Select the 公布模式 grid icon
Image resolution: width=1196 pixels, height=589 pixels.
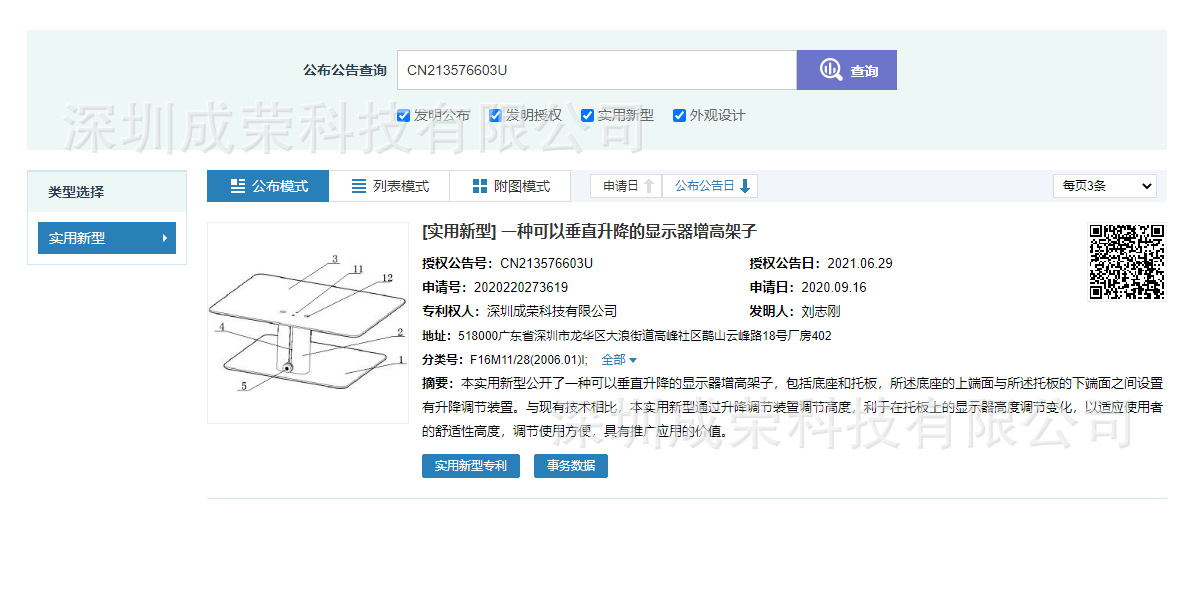(237, 185)
